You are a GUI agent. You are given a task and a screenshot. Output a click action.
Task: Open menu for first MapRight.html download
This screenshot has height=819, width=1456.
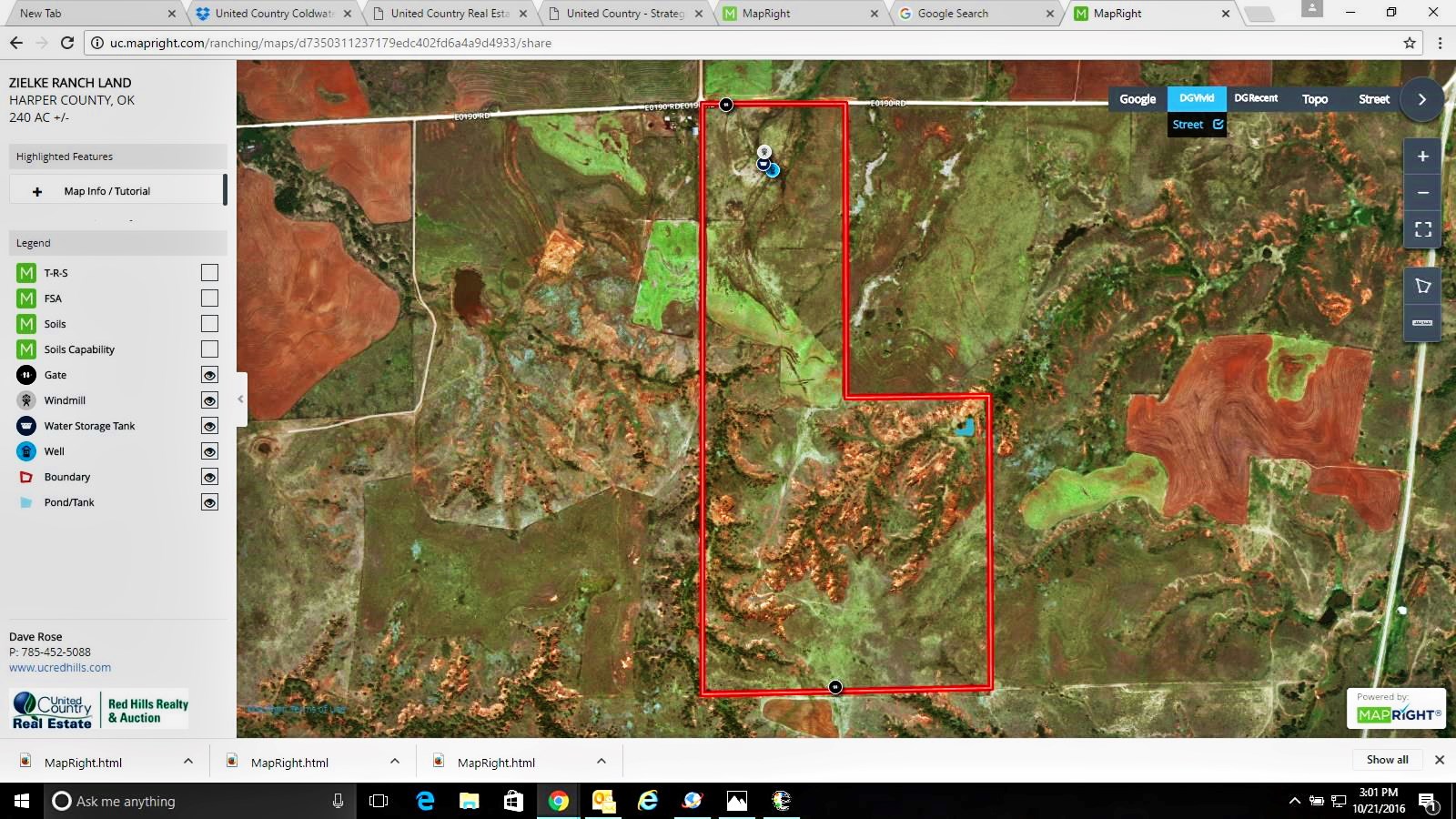pos(188,762)
